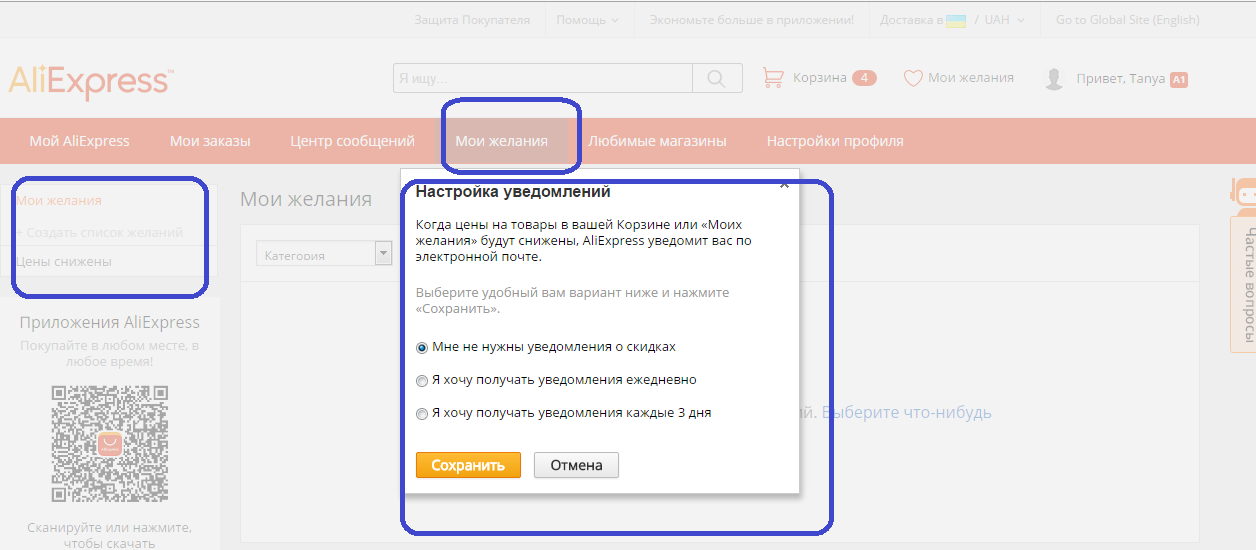Click the Сохранить button
The height and width of the screenshot is (550, 1256).
click(468, 465)
